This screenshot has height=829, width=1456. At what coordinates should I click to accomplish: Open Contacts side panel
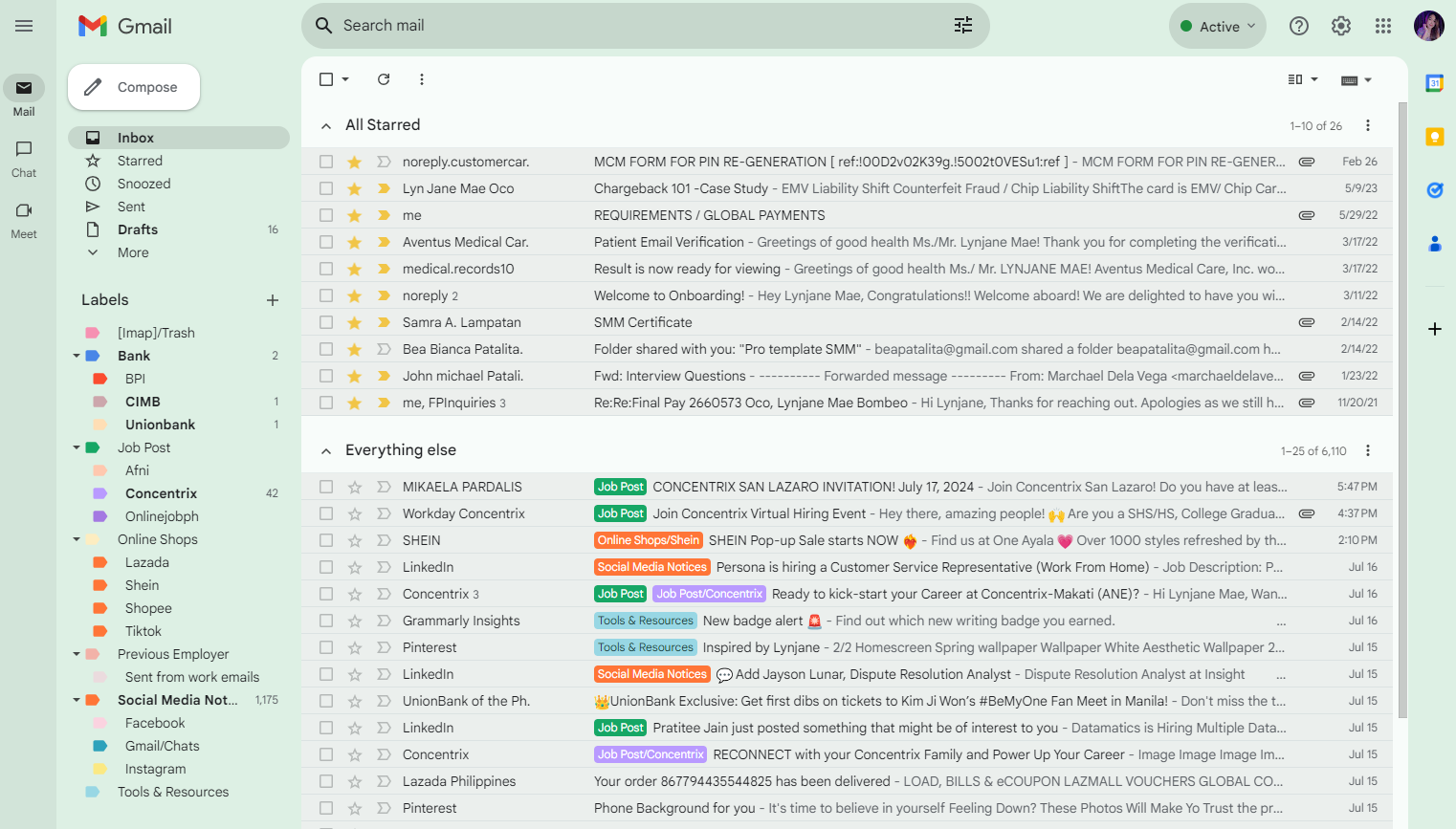tap(1435, 244)
